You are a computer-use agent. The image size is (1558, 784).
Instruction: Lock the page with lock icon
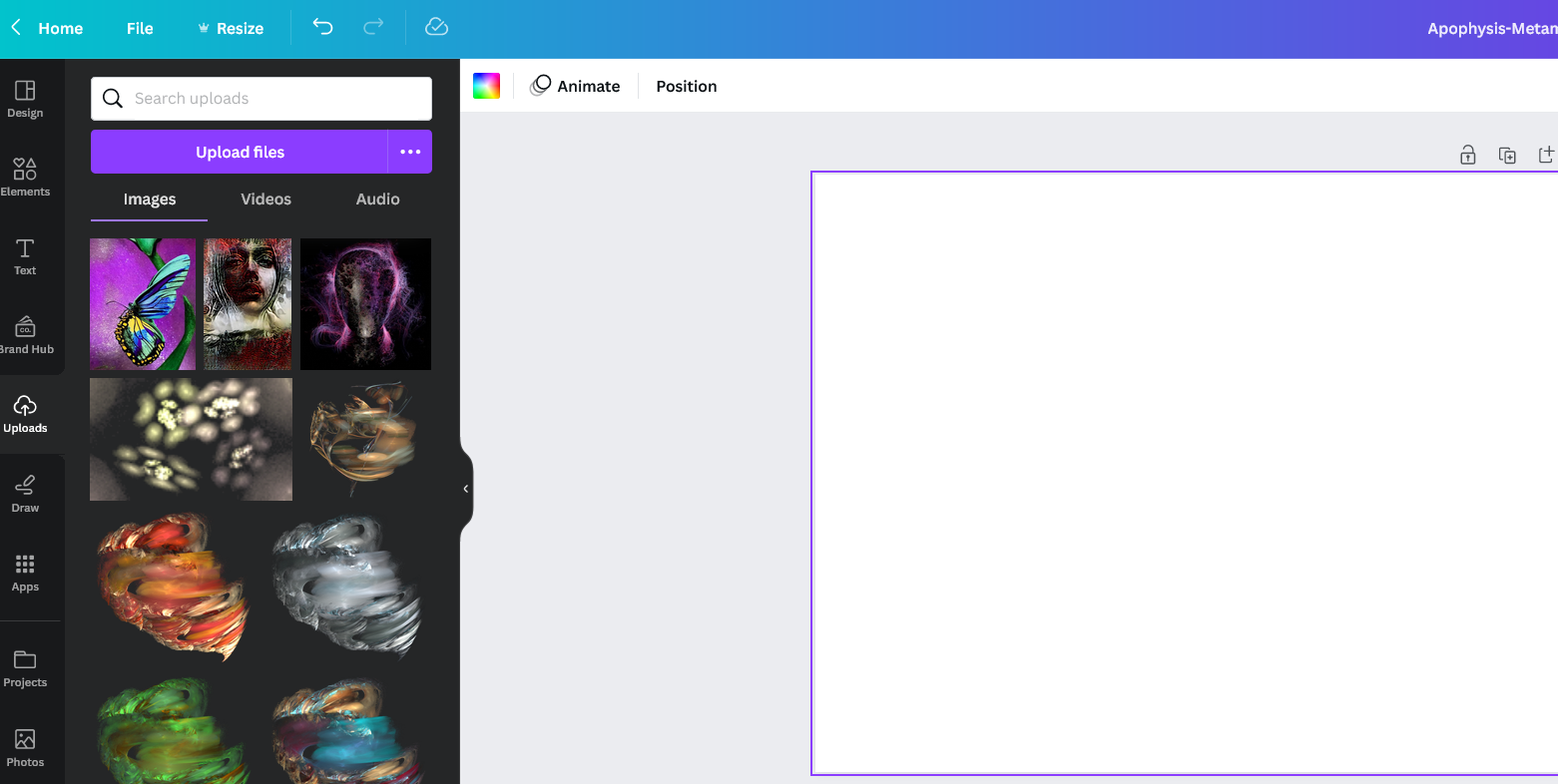coord(1467,155)
